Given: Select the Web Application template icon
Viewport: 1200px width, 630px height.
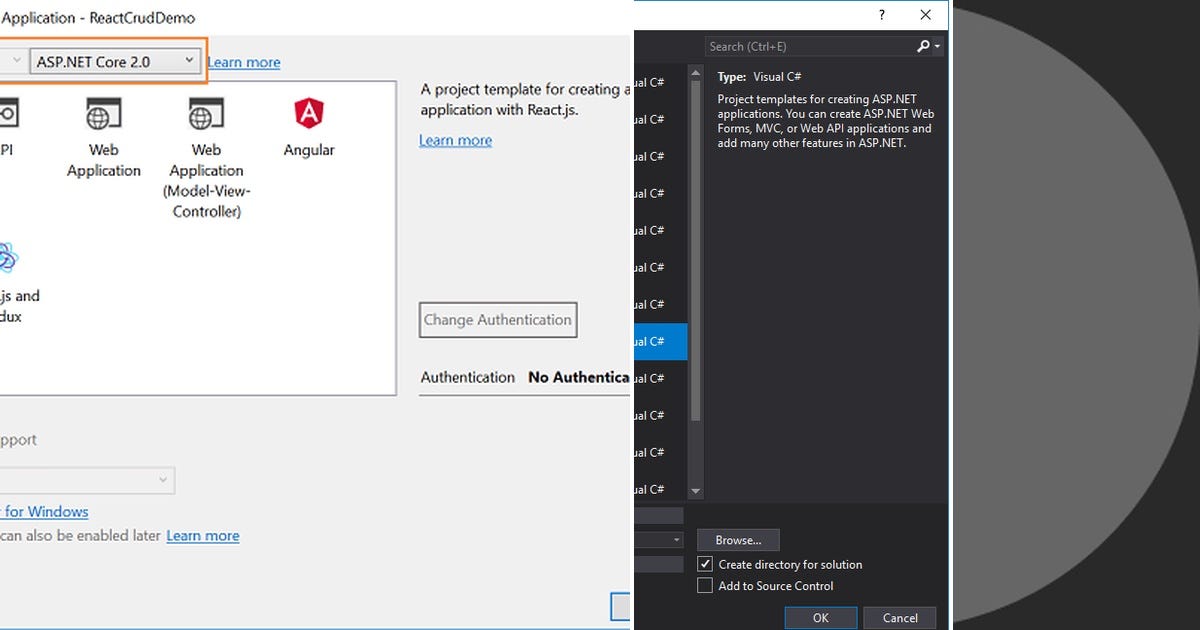Looking at the screenshot, I should pos(103,113).
